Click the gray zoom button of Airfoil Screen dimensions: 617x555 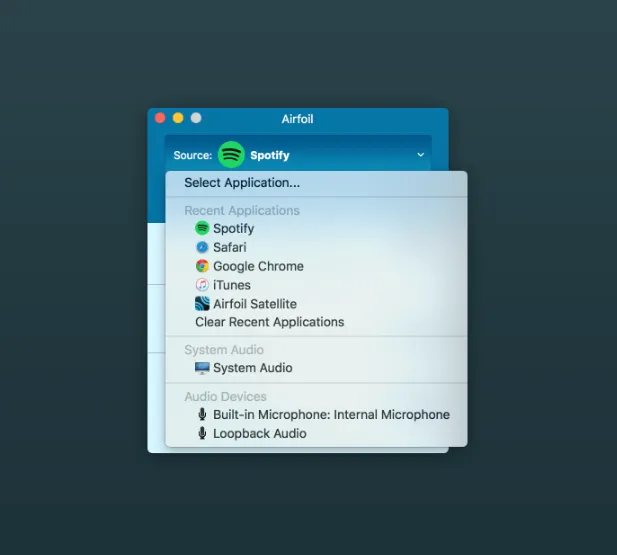point(196,118)
